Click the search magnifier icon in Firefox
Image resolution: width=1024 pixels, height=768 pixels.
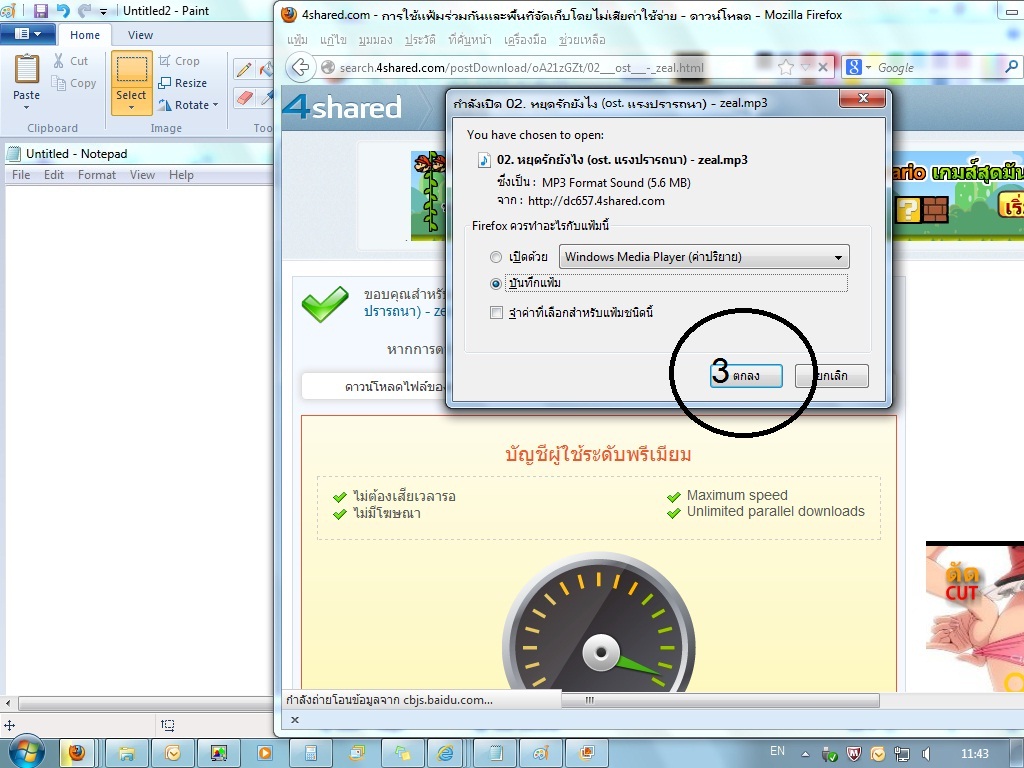(x=1011, y=67)
